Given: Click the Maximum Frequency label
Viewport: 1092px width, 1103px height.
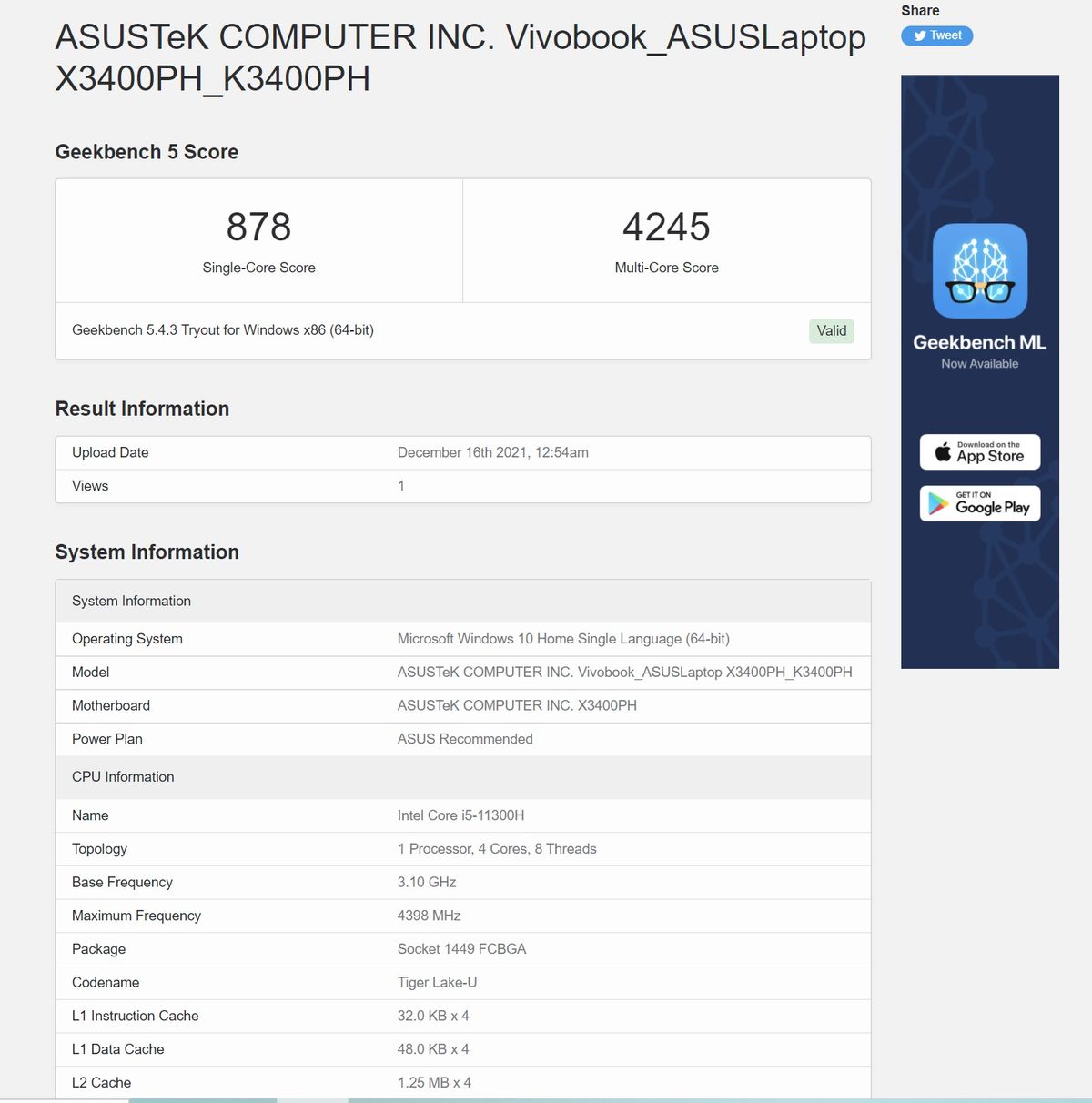Looking at the screenshot, I should pos(136,916).
